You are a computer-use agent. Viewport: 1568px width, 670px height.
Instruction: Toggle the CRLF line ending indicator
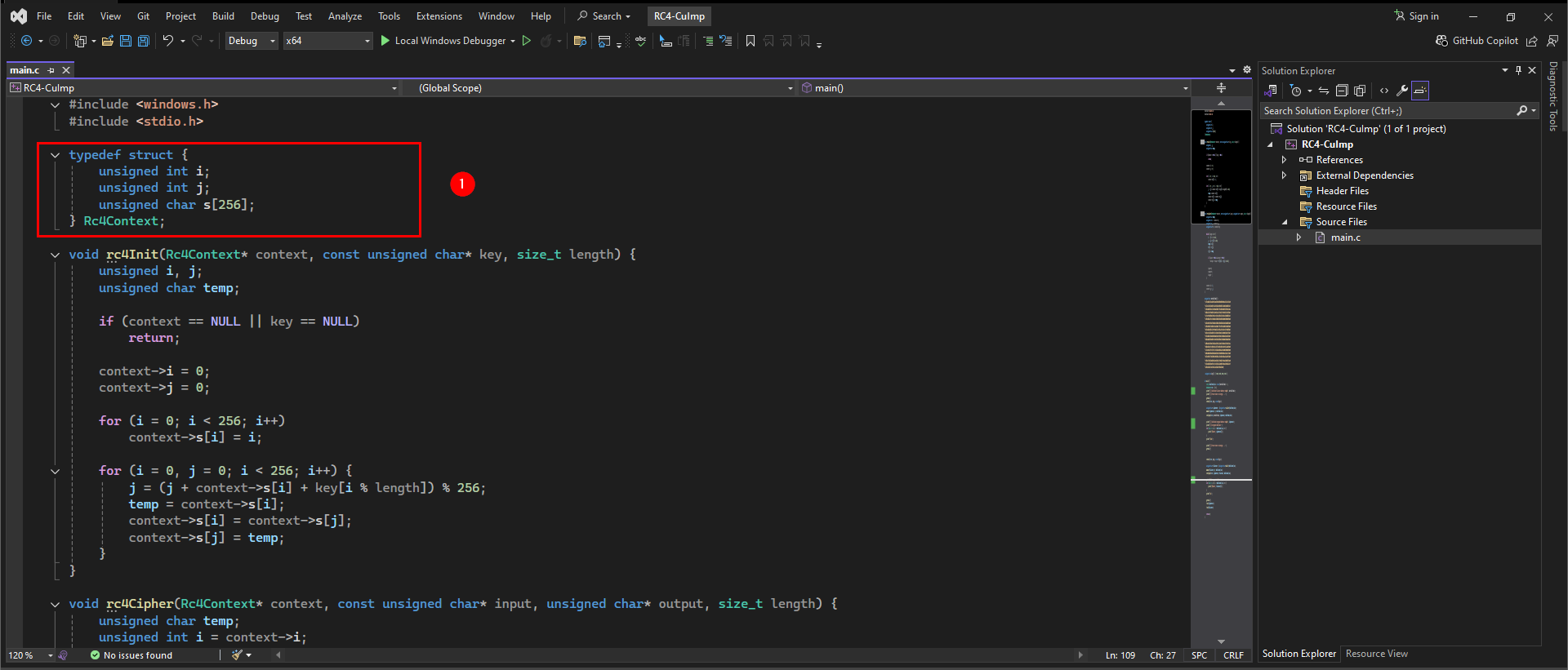(1233, 655)
